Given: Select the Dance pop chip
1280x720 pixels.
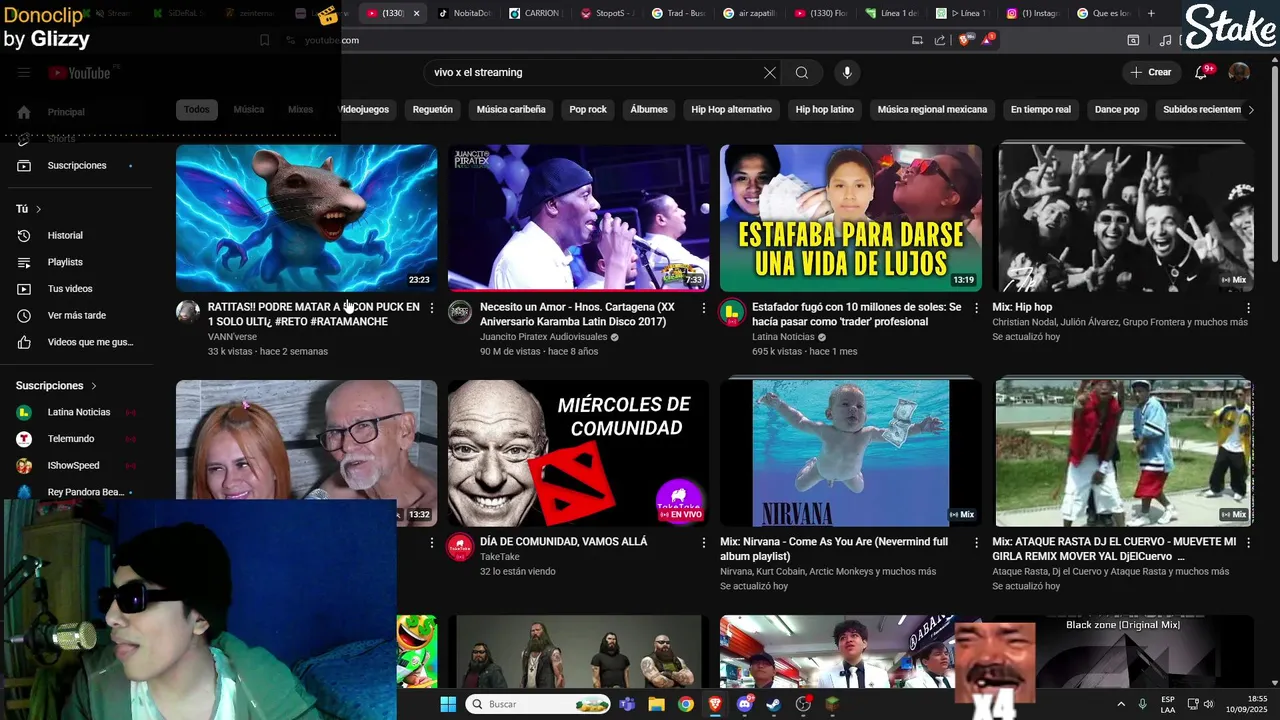Looking at the screenshot, I should (x=1117, y=109).
